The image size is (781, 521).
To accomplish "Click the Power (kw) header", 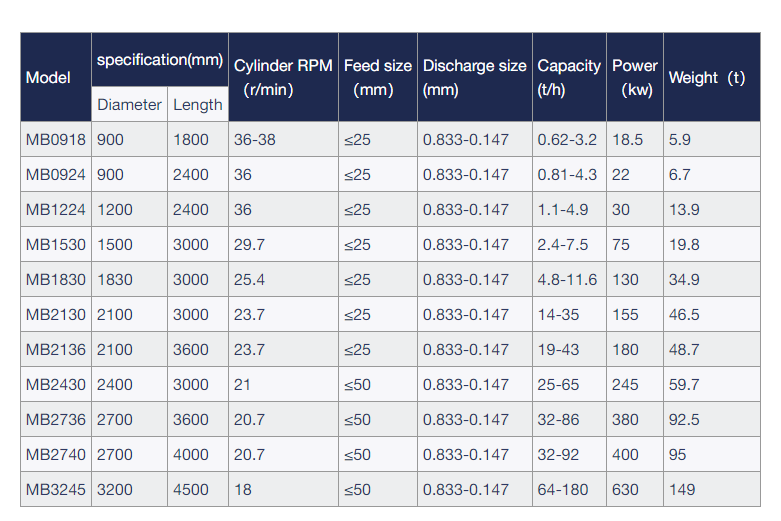I will (x=635, y=77).
